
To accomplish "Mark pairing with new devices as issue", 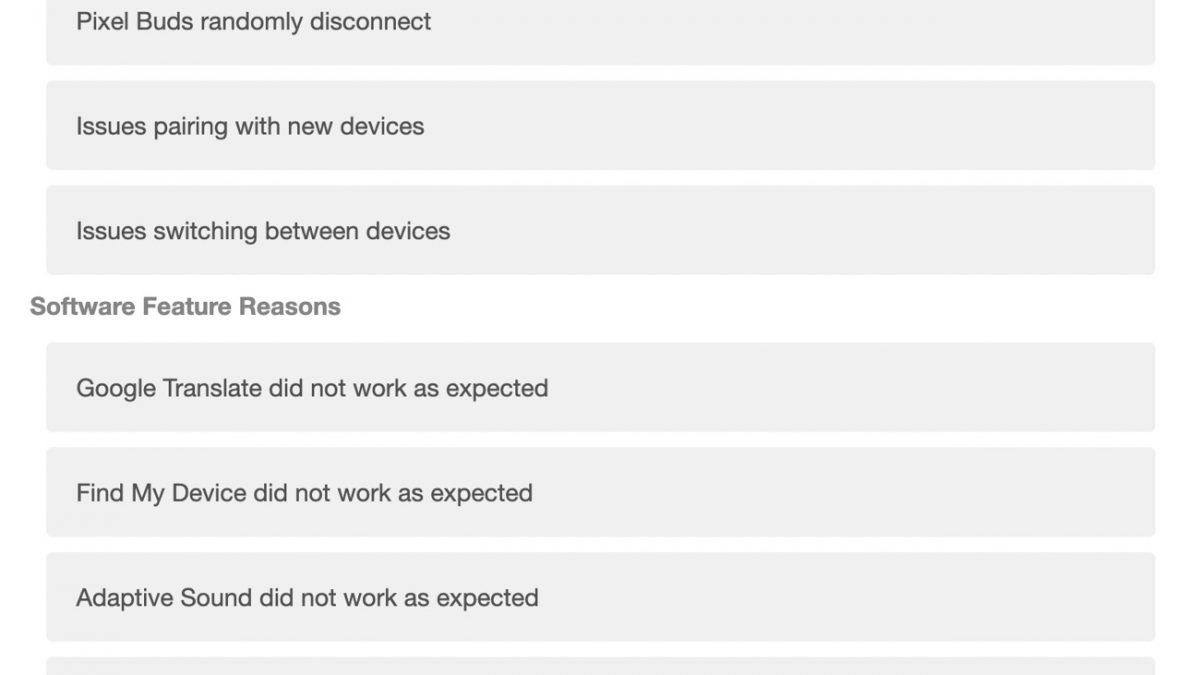I will pos(600,126).
